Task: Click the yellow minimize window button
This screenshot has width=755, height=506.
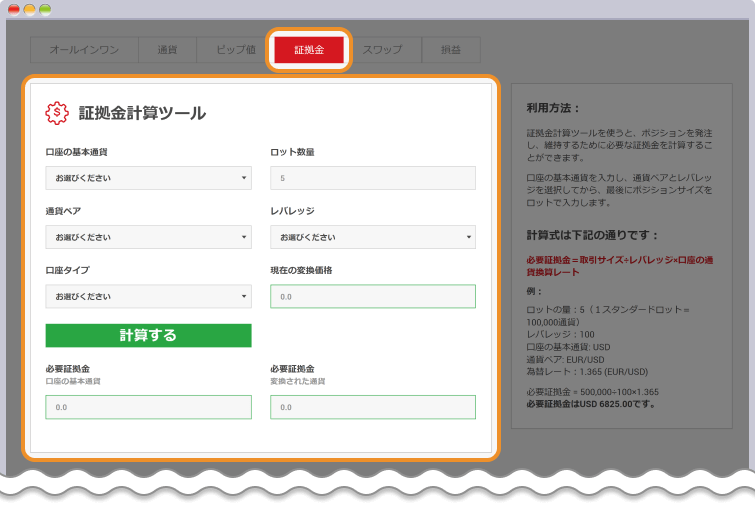Action: pyautogui.click(x=29, y=9)
